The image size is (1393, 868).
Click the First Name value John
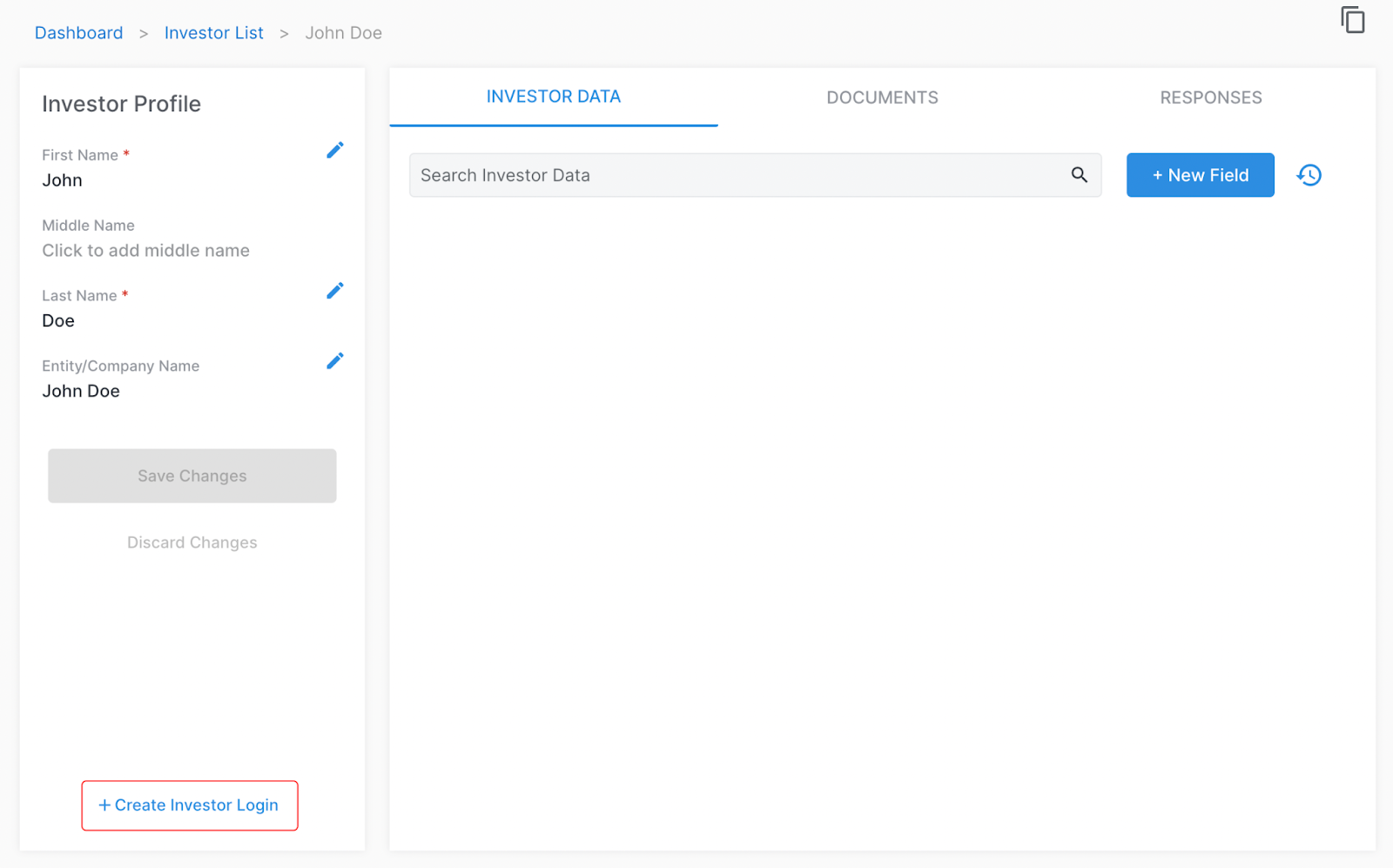tap(63, 180)
